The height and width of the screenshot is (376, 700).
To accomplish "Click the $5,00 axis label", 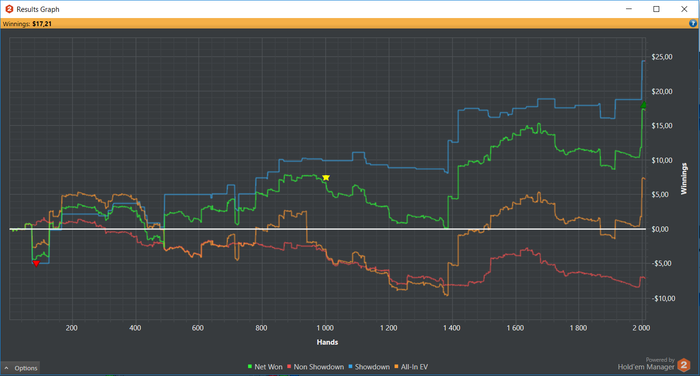I will click(x=660, y=194).
